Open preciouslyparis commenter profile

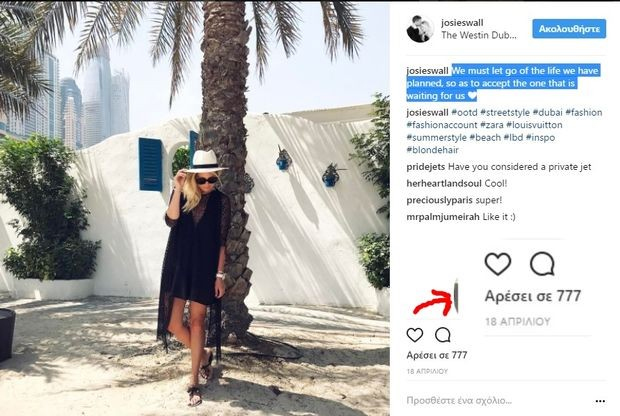pos(440,200)
